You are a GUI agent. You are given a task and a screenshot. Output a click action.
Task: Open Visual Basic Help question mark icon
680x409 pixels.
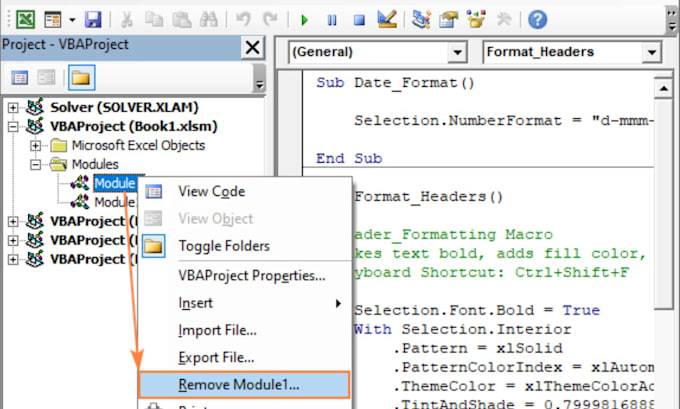[x=537, y=20]
